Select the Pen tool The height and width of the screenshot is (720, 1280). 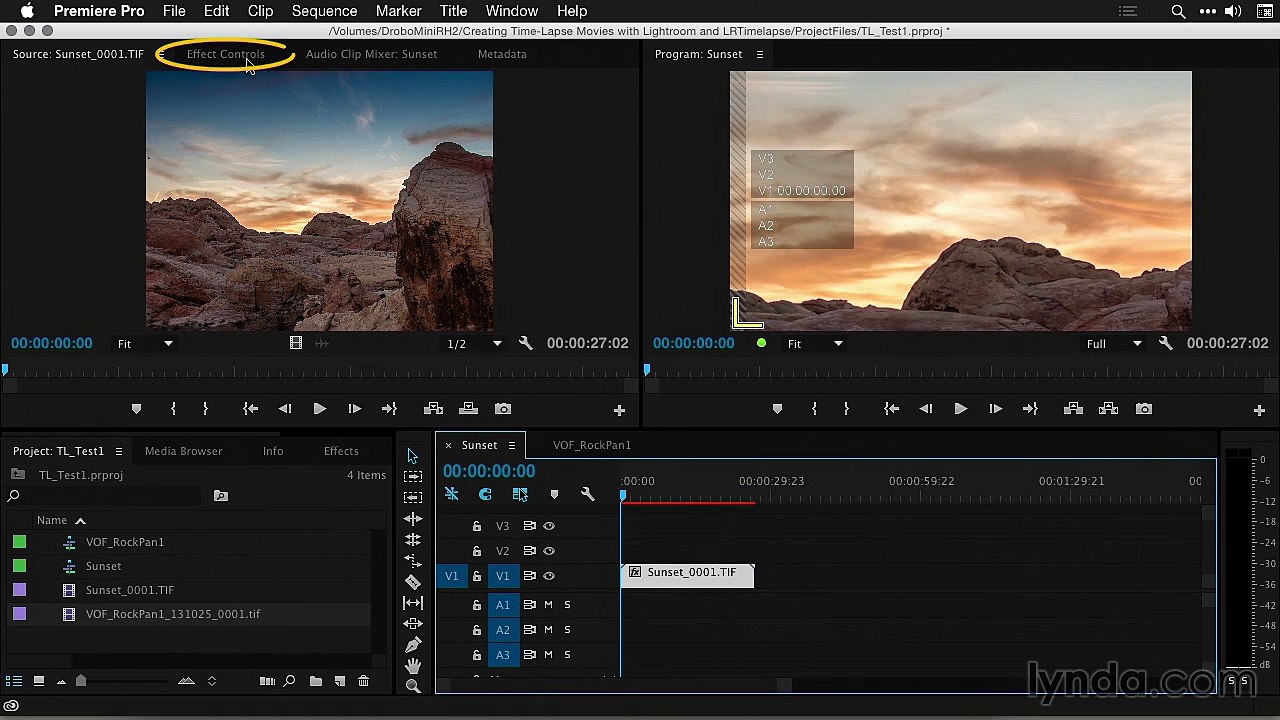point(413,645)
